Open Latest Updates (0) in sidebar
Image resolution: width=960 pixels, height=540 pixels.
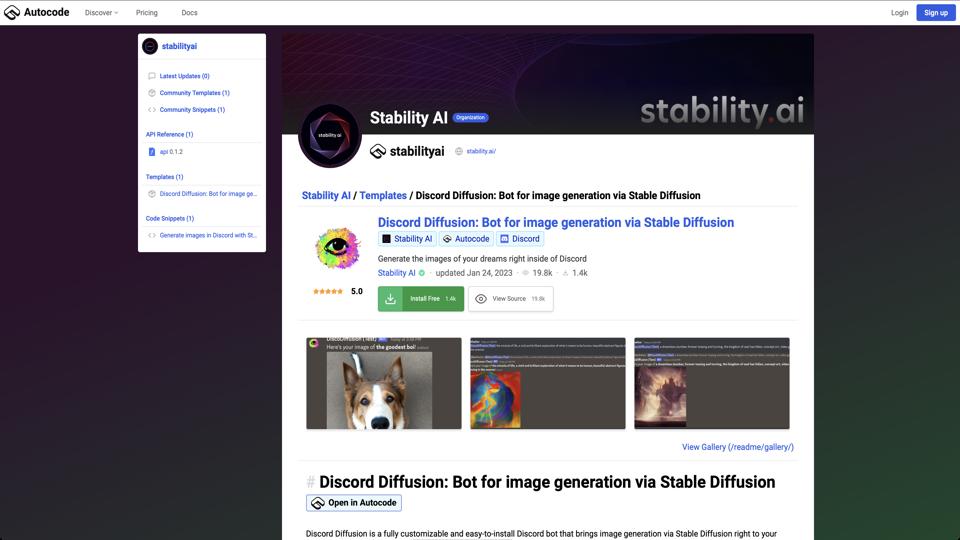pos(184,76)
